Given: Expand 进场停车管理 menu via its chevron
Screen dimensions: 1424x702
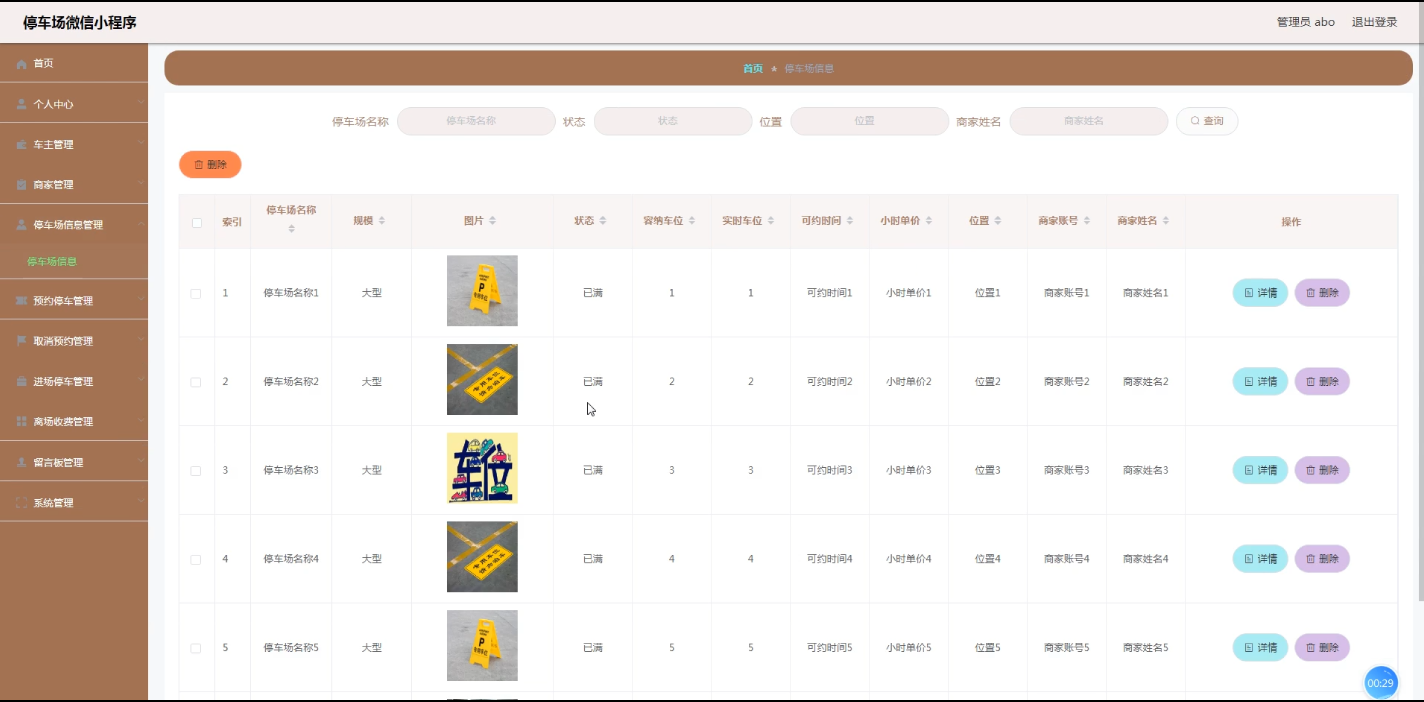Looking at the screenshot, I should pyautogui.click(x=141, y=381).
